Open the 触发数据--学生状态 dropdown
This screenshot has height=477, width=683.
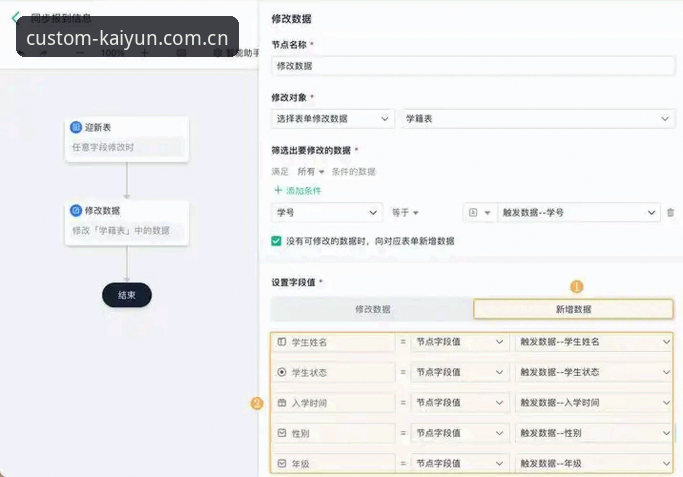[x=594, y=372]
